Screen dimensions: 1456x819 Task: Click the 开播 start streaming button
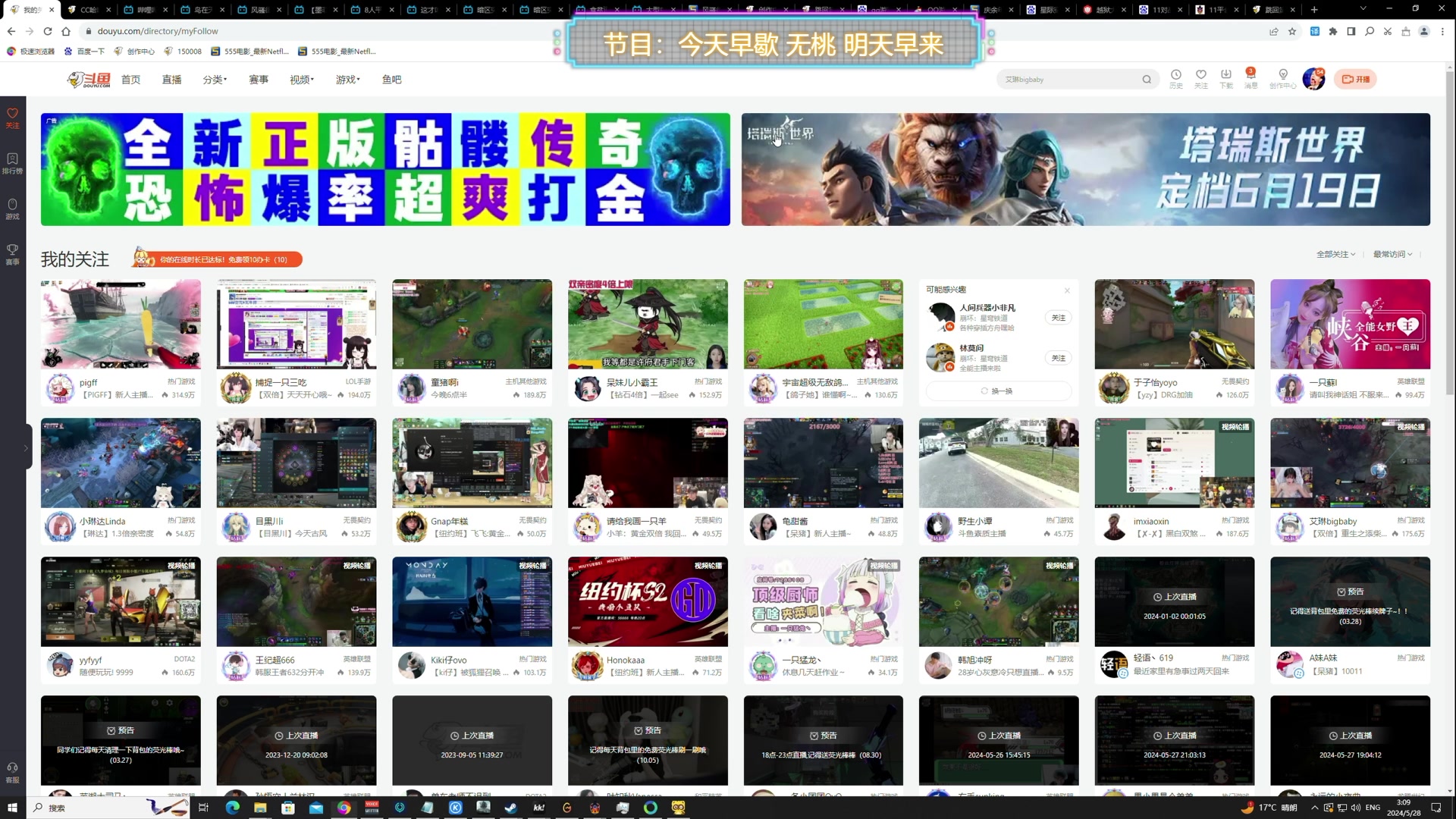point(1355,79)
